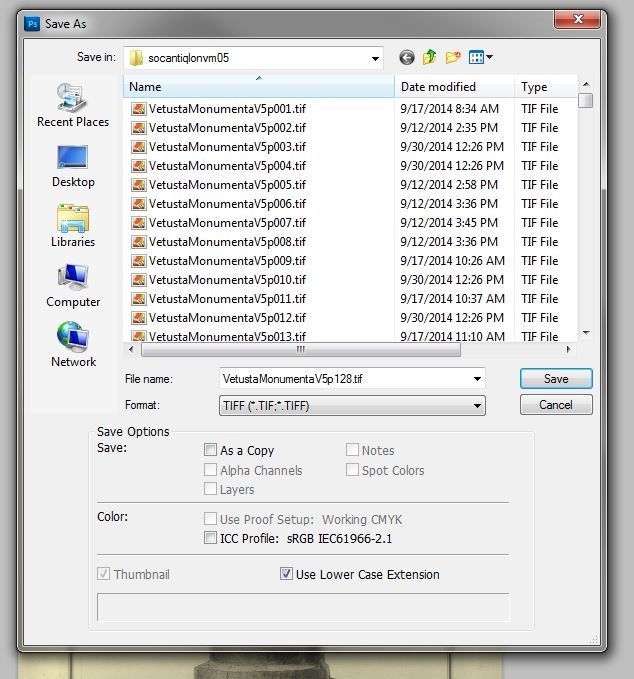Open Recent Places in sidebar
Viewport: 634px width, 679px height.
pos(73,105)
